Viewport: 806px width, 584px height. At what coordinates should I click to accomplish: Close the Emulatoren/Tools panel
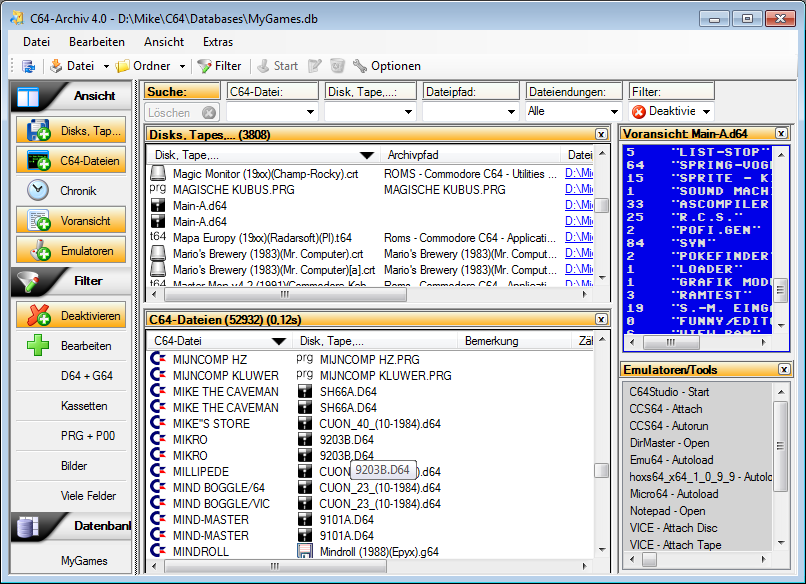783,369
